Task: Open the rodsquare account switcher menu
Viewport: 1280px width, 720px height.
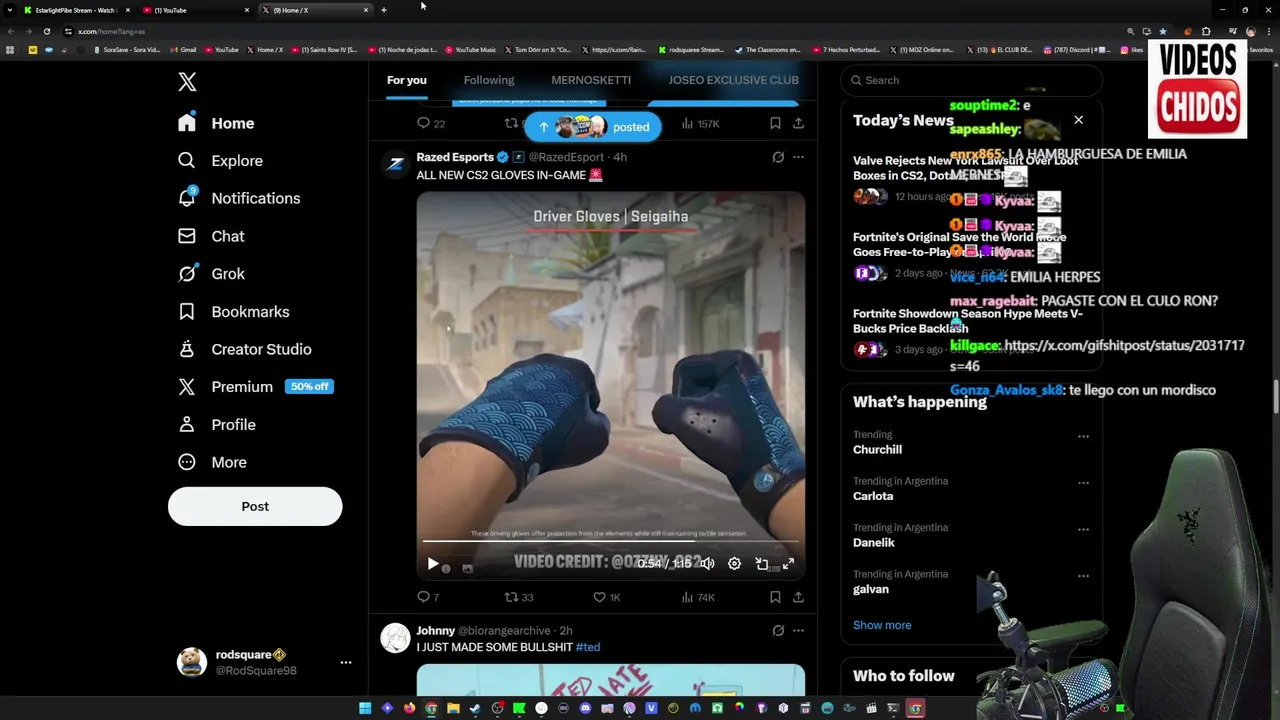Action: tap(345, 662)
